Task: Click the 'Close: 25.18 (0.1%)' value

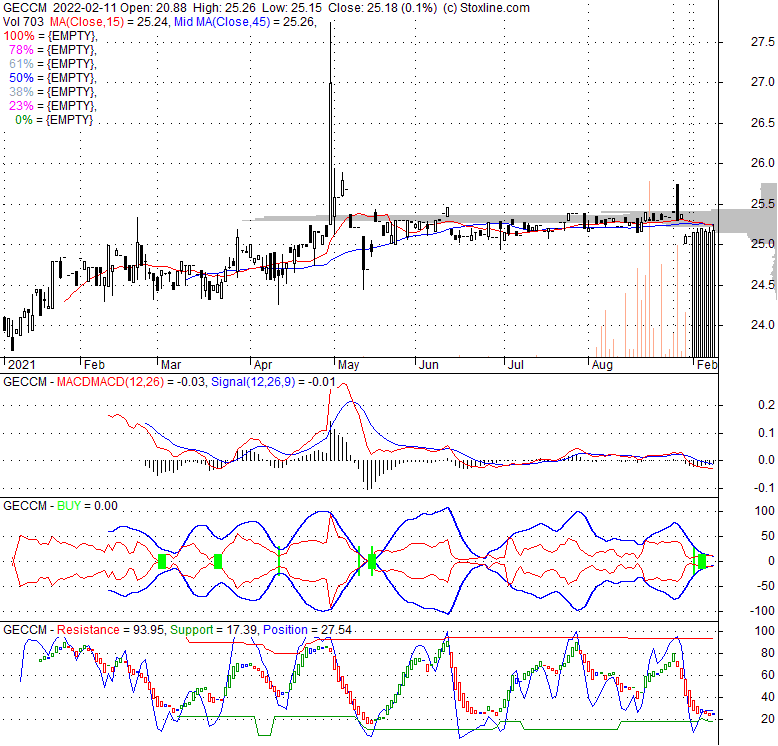Action: point(382,8)
